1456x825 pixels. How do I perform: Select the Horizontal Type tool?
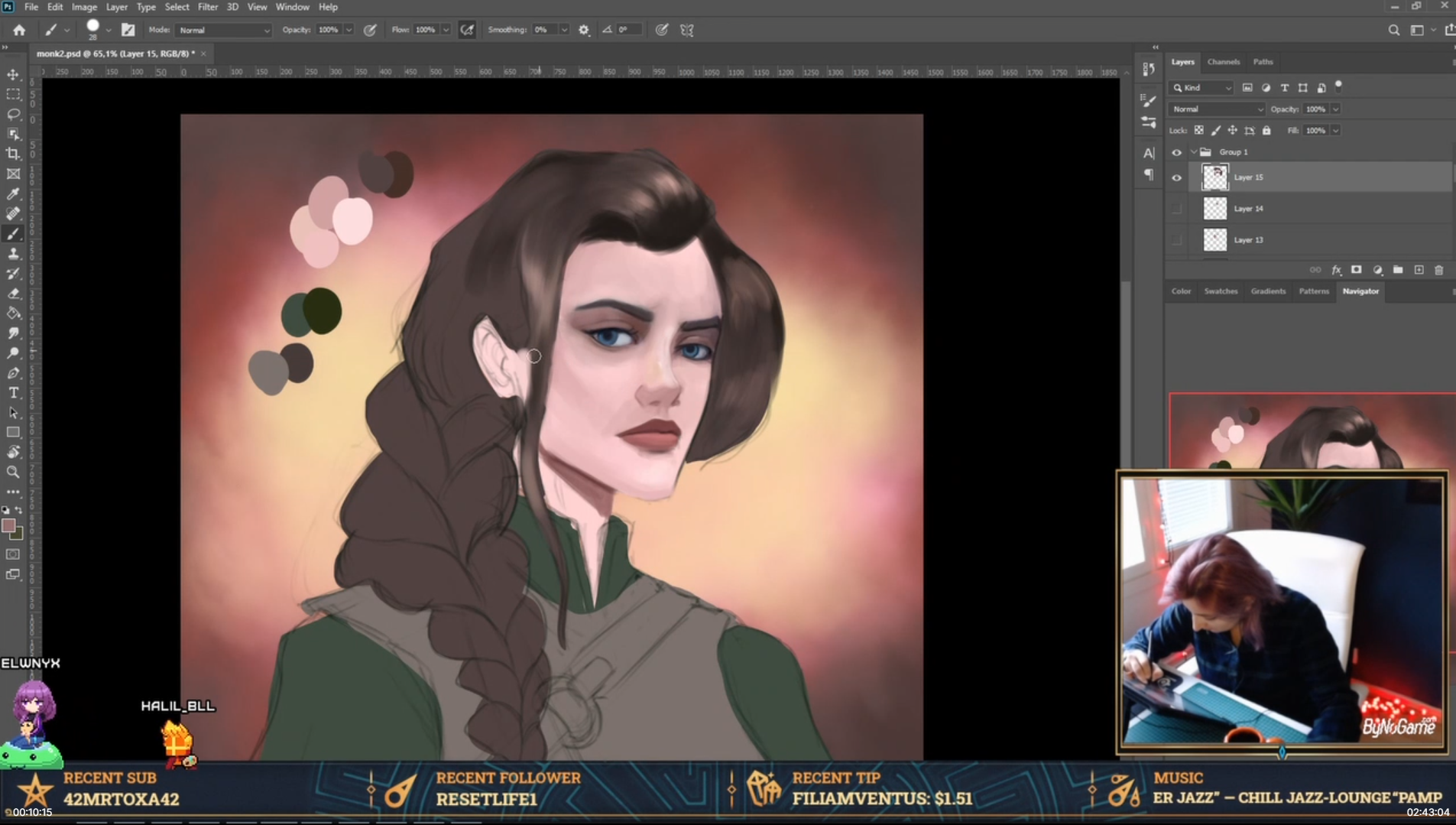click(x=13, y=393)
